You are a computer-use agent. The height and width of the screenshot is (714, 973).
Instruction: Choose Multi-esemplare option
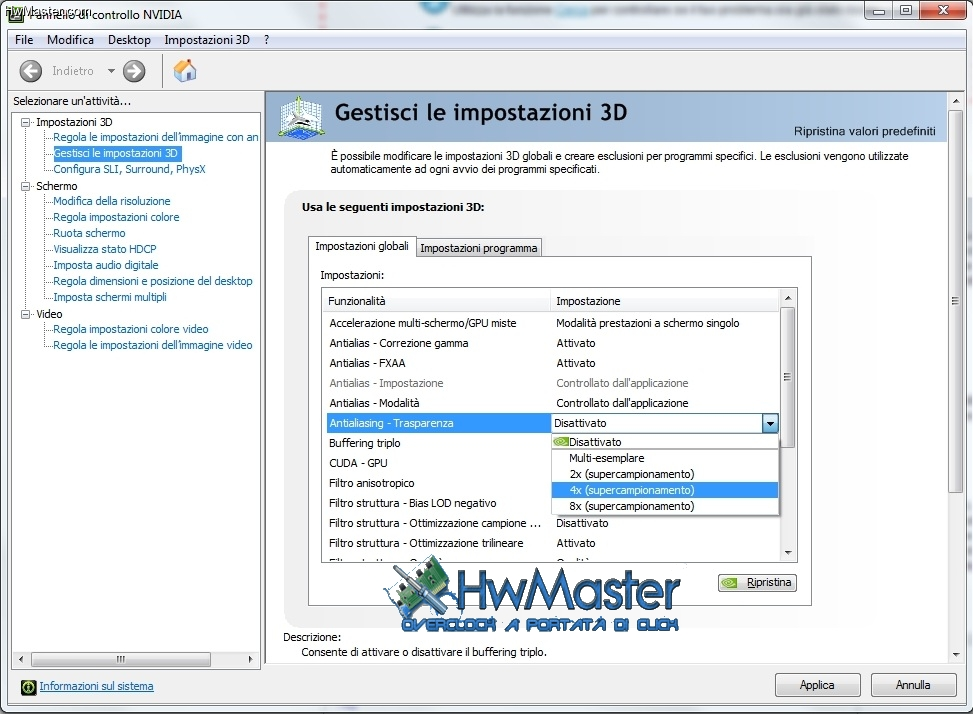click(665, 458)
